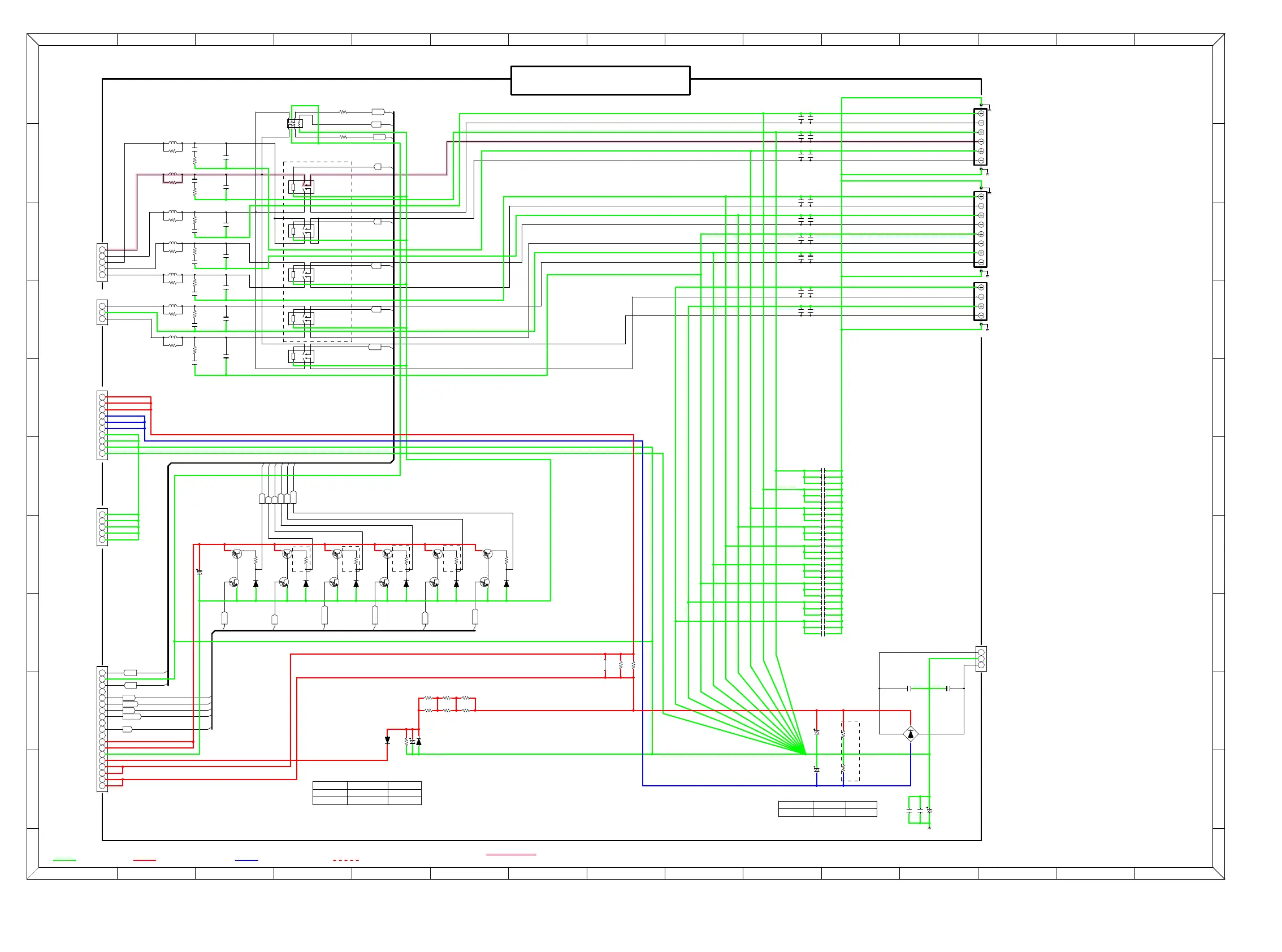1282x952 pixels.
Task: Select the four-terminal block on the right edge
Action: pos(980,301)
